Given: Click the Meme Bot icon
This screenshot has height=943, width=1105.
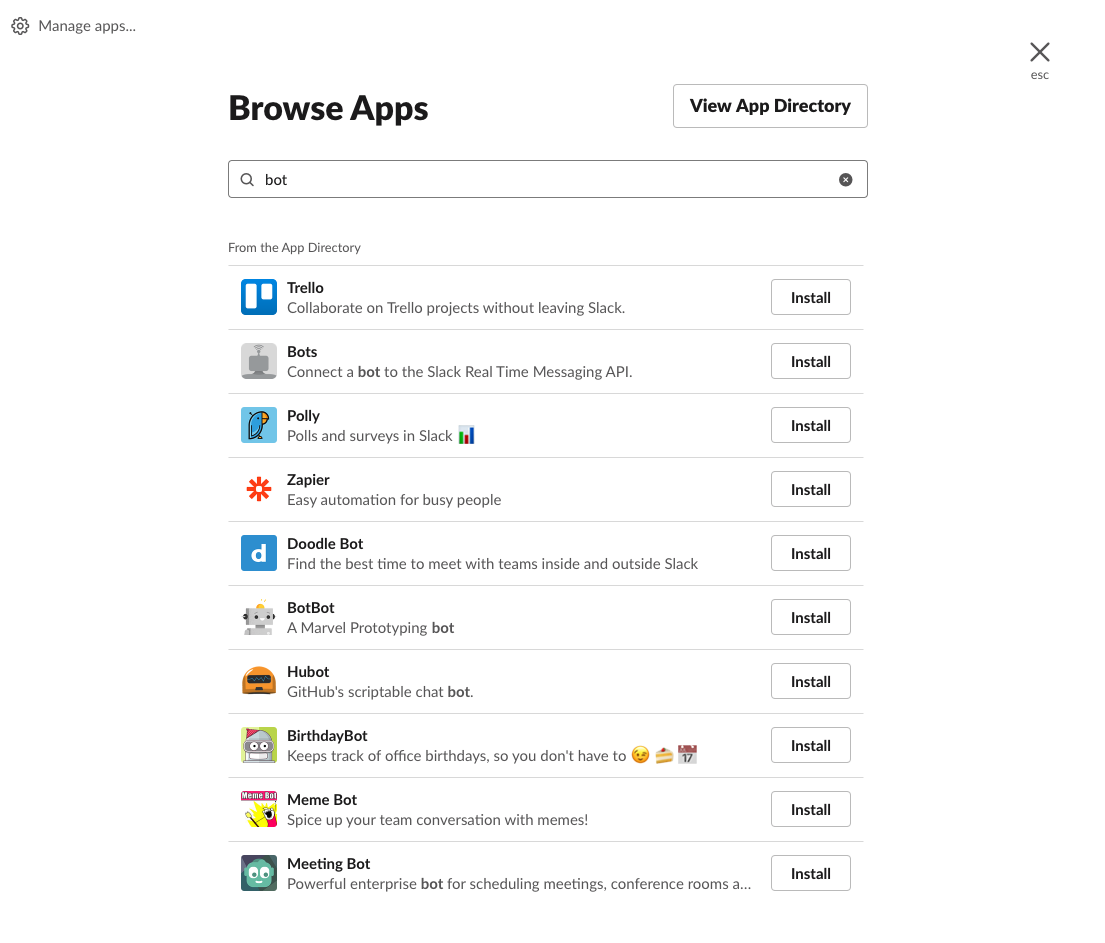Looking at the screenshot, I should (x=259, y=809).
